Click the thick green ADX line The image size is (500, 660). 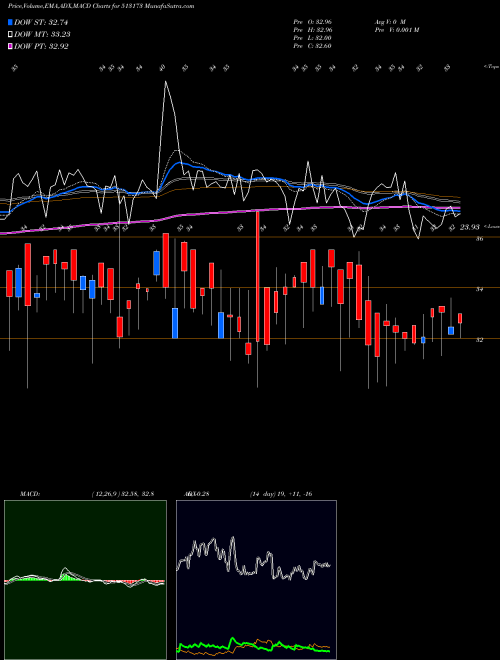(253, 645)
